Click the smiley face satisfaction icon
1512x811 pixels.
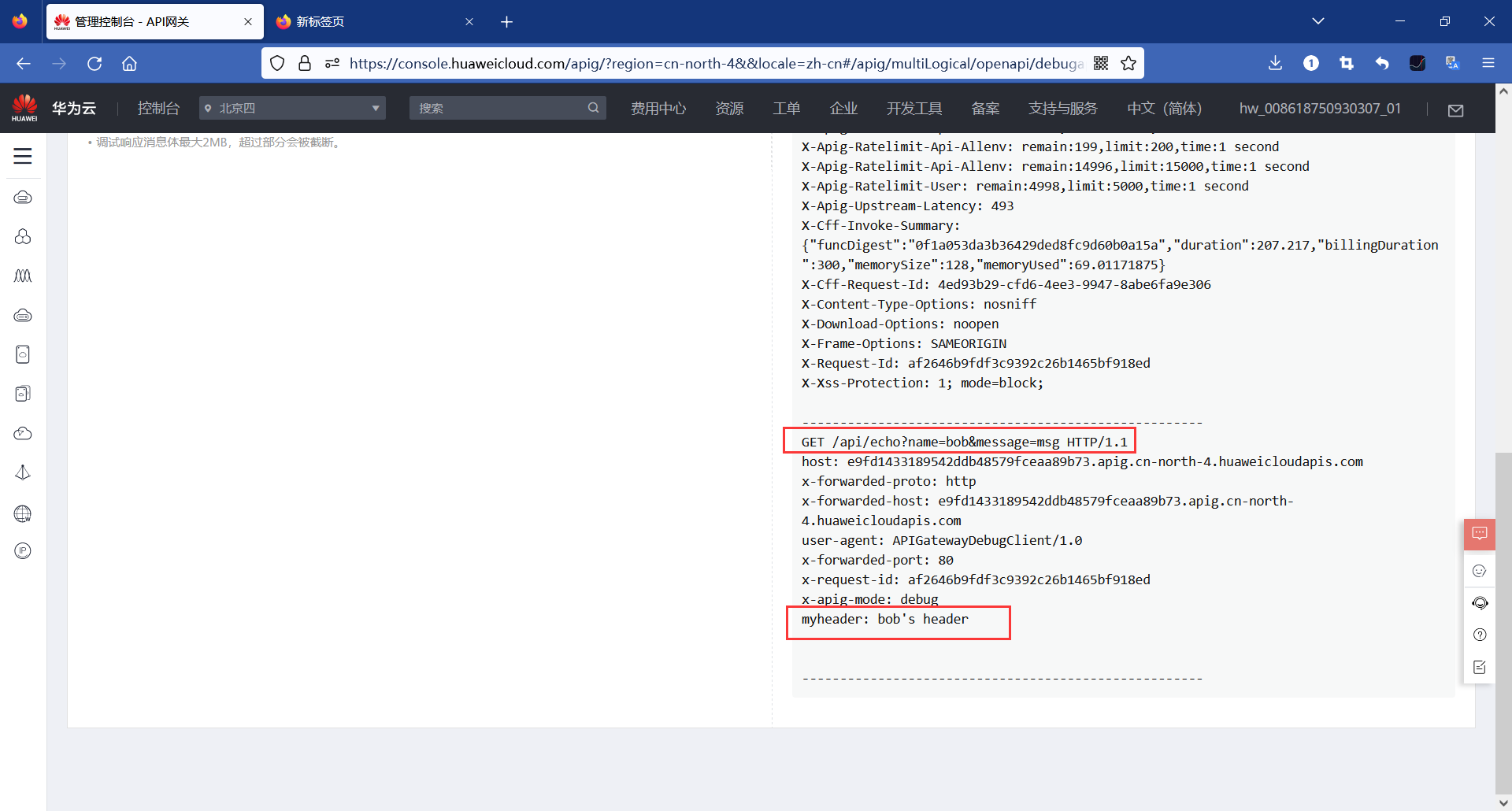click(1480, 571)
